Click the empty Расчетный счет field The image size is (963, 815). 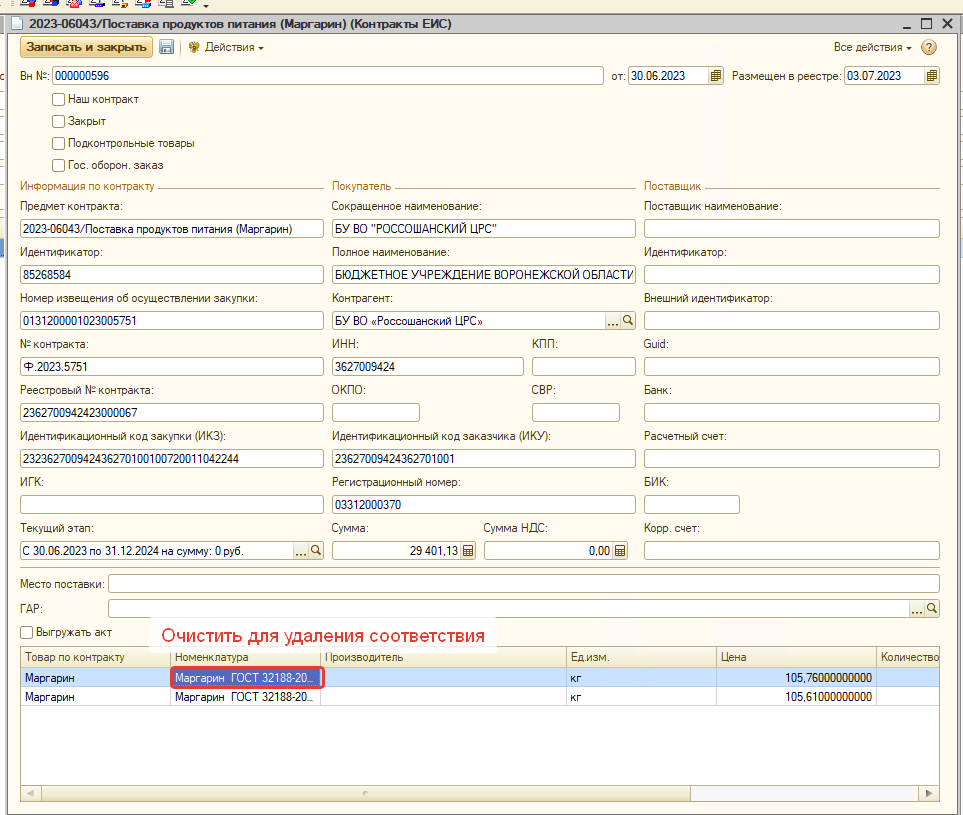coord(792,459)
